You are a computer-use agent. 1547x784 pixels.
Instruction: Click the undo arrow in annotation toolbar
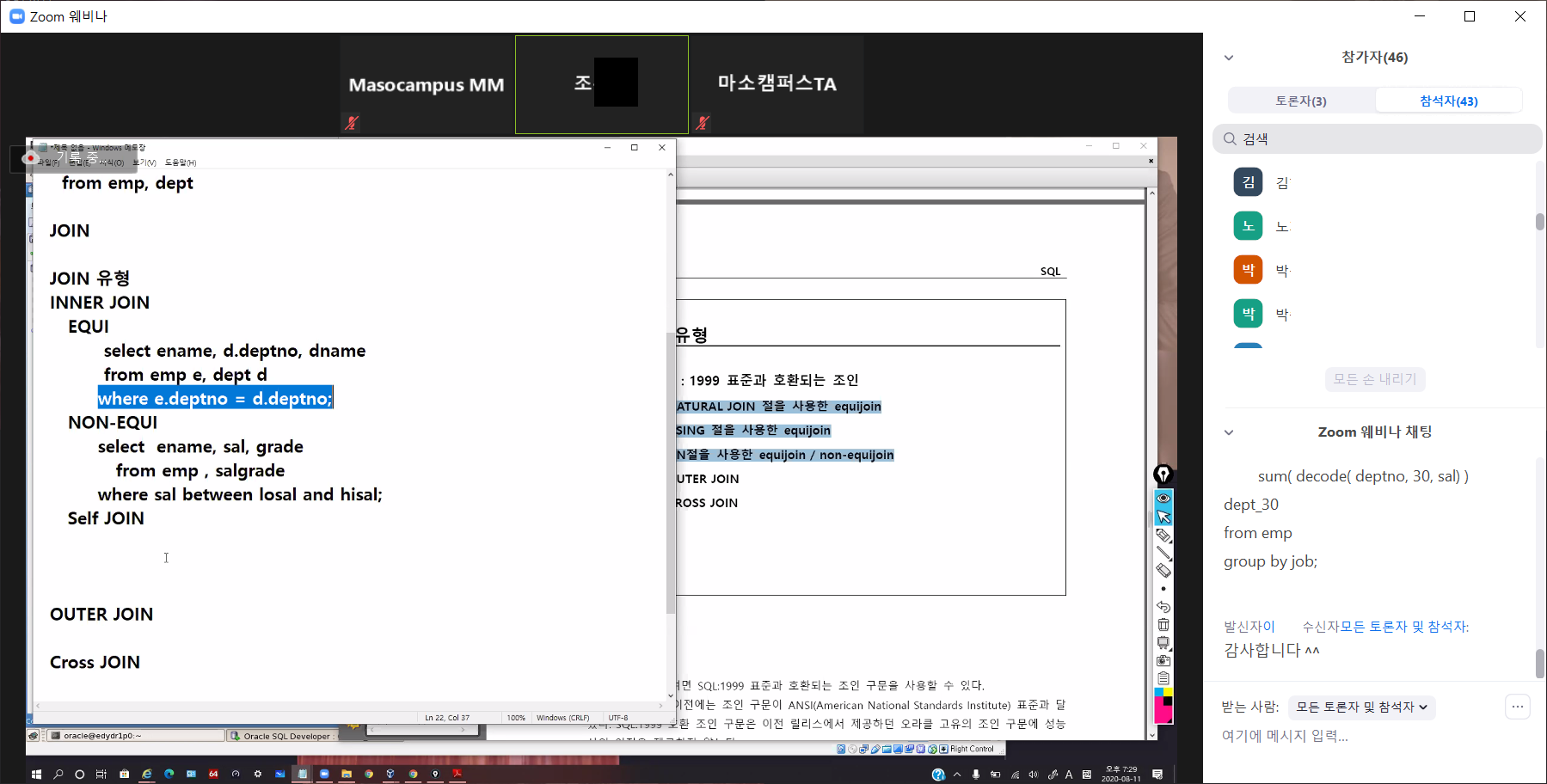tap(1163, 607)
